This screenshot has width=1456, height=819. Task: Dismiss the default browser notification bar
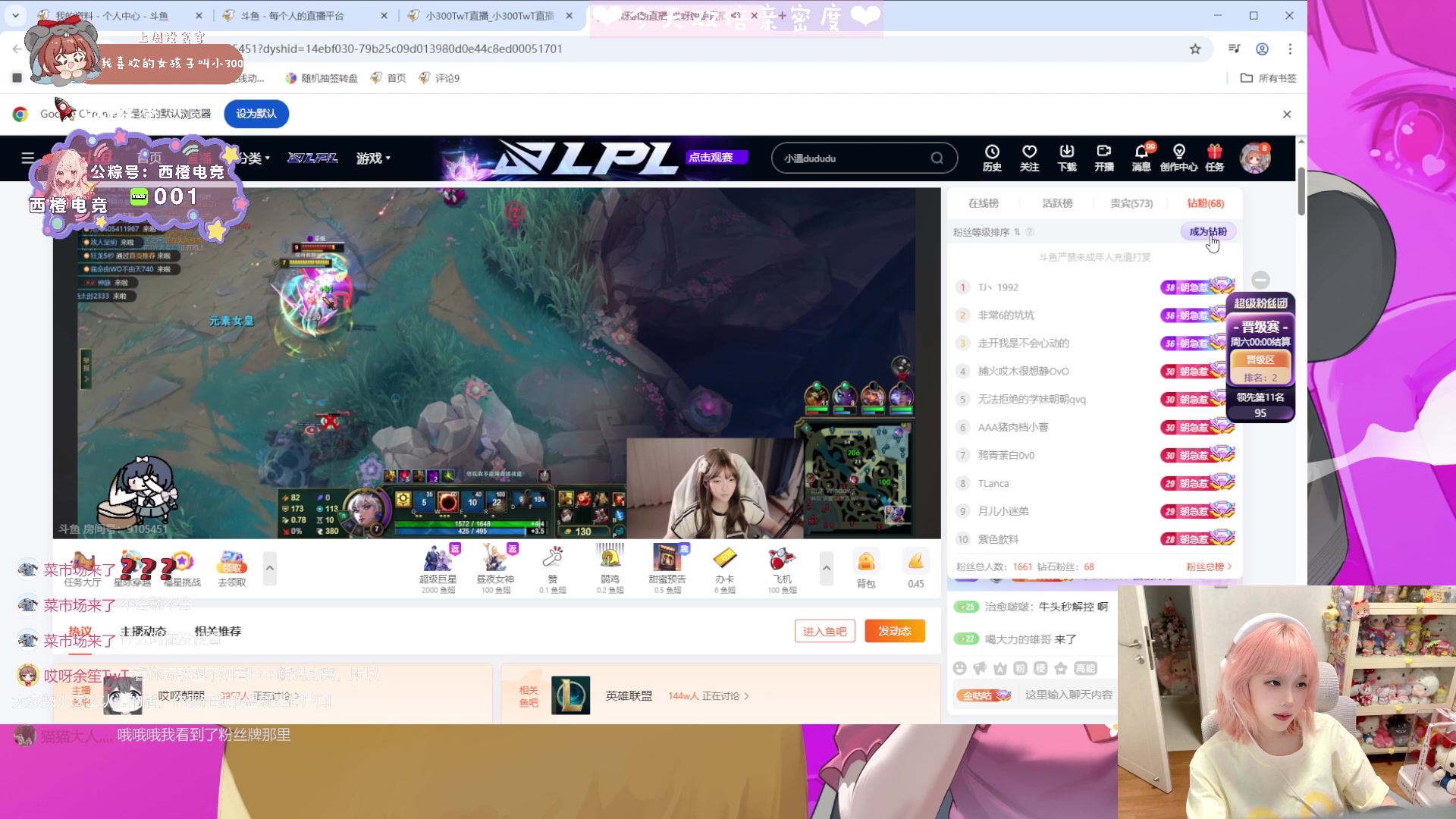1287,114
